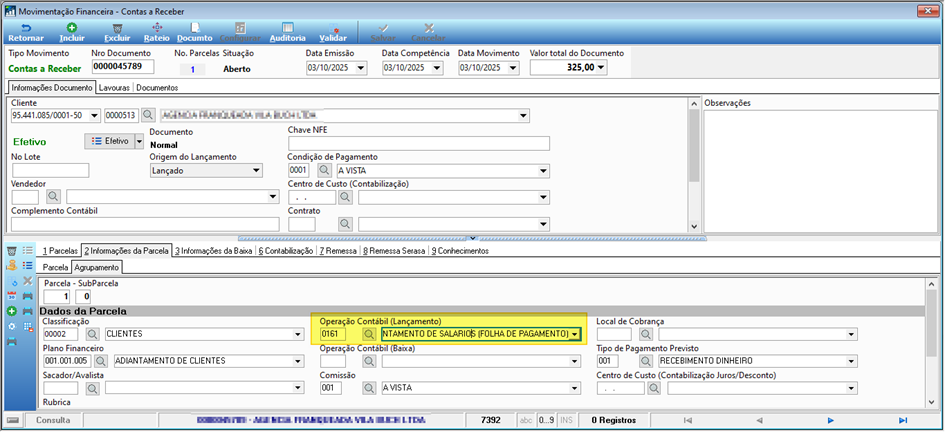The height and width of the screenshot is (432, 945).
Task: Click the calendar icon in left sidebar
Action: click(11, 296)
